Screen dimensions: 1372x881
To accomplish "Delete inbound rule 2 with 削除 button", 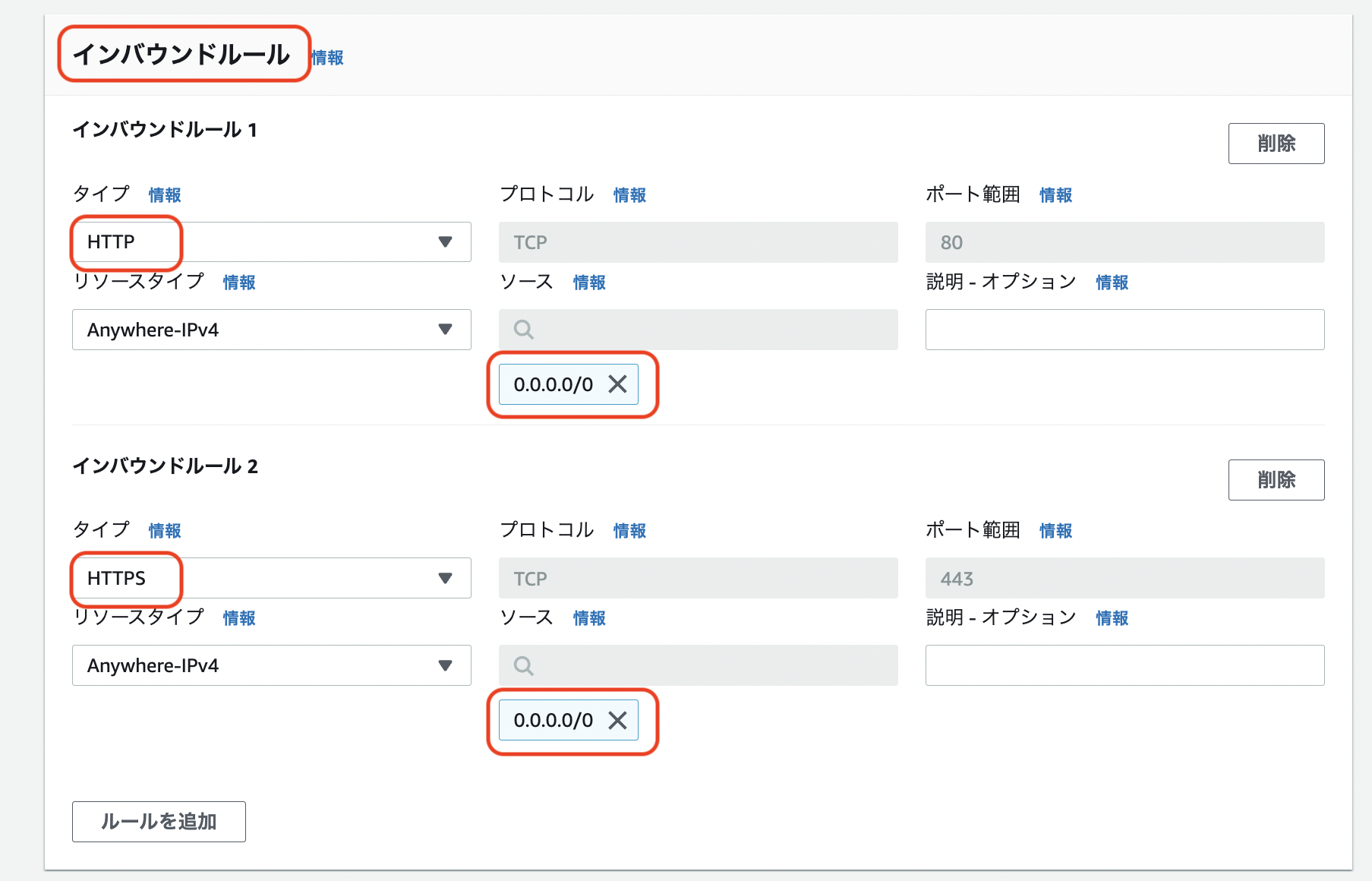I will click(1276, 479).
